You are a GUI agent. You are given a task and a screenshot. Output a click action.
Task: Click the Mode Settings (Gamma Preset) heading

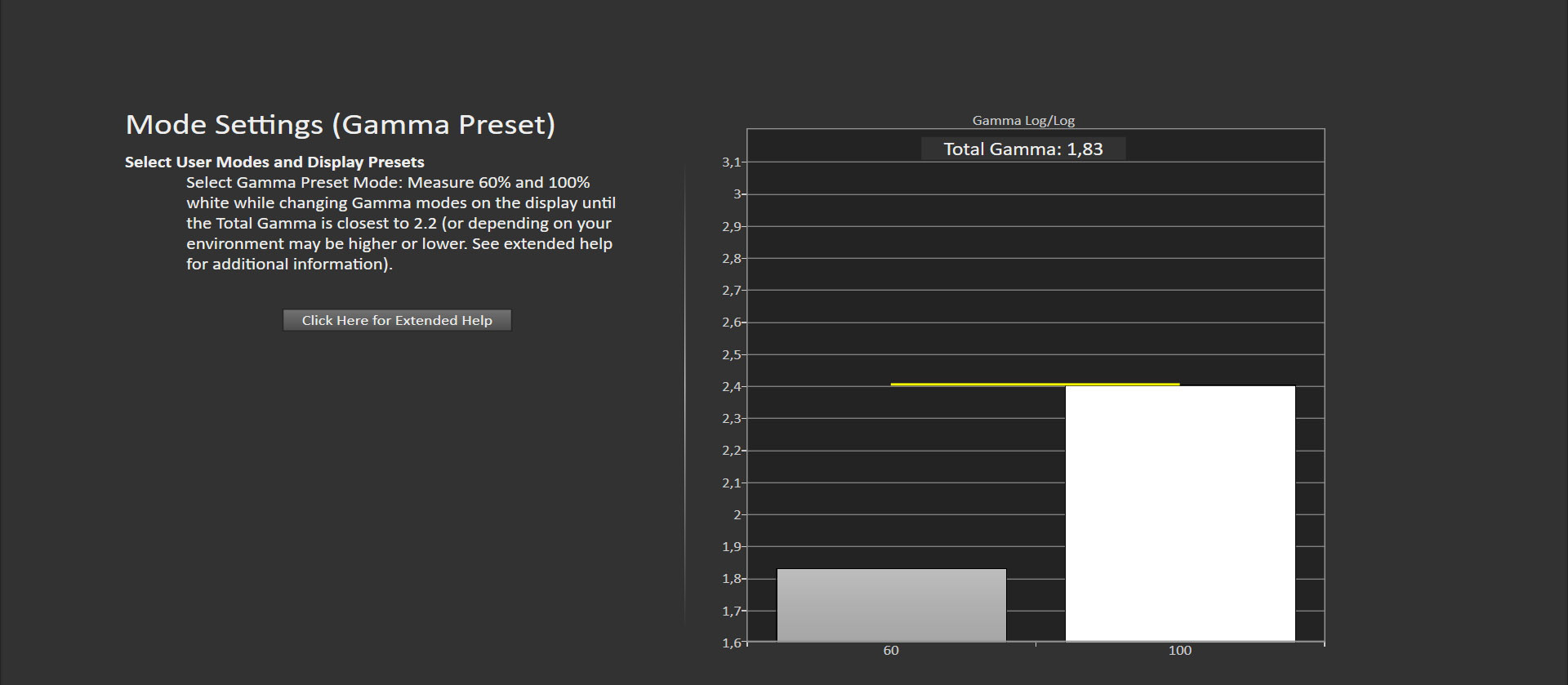pos(341,125)
